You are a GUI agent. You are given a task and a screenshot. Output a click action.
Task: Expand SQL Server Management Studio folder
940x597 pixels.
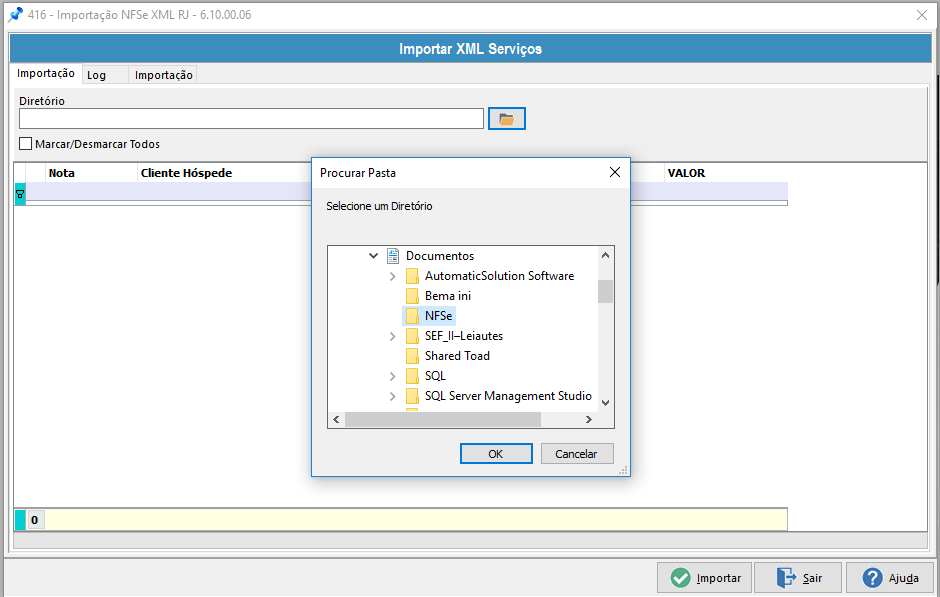(x=393, y=396)
